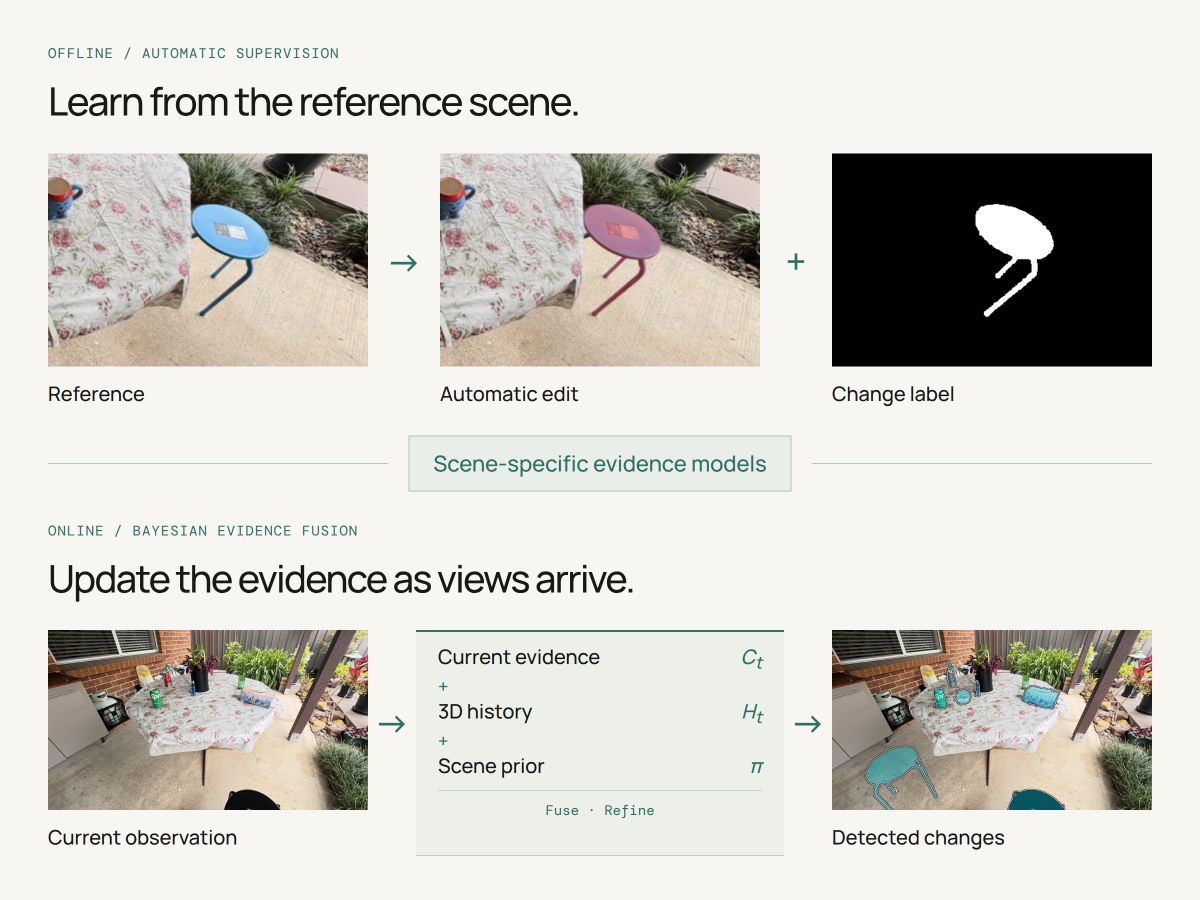Click the π symbol
Screen dimensions: 1200x900
tap(757, 767)
